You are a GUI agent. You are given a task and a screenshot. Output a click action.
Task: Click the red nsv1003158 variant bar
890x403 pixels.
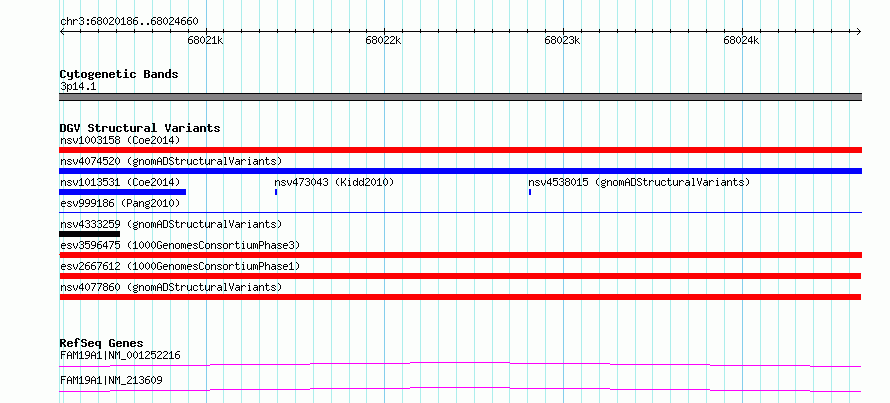[x=460, y=150]
